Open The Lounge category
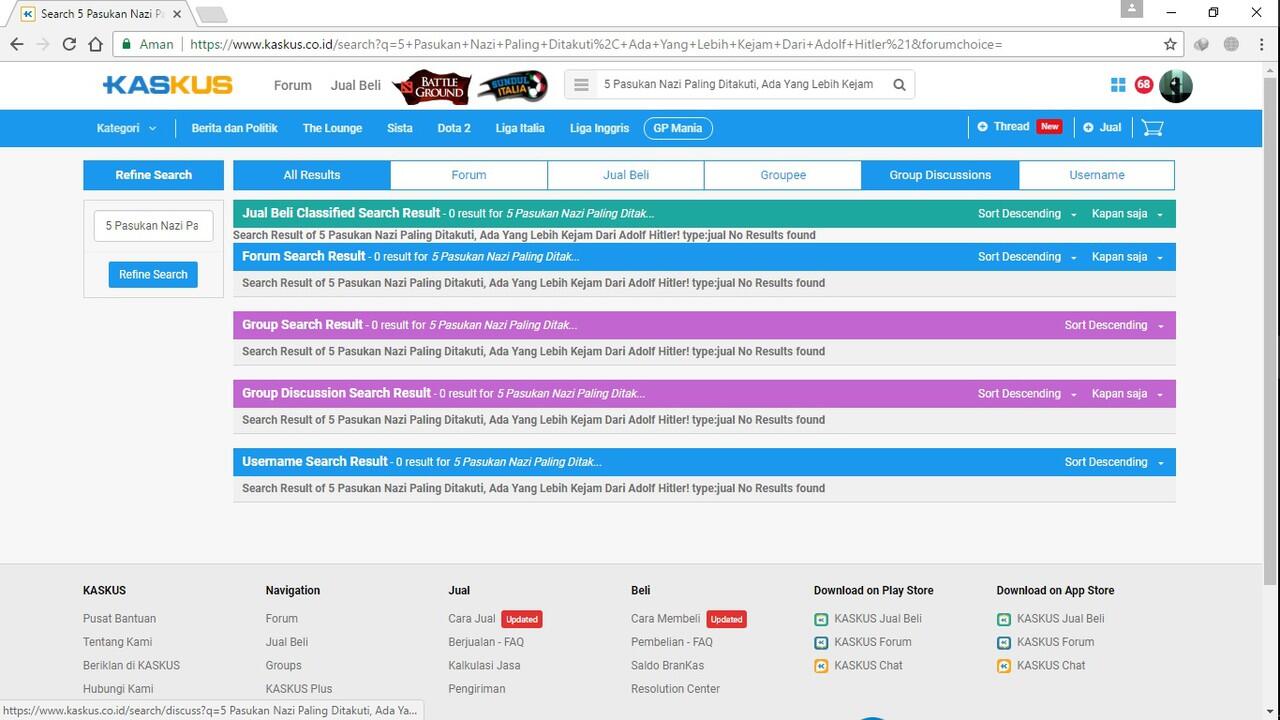 pos(332,128)
